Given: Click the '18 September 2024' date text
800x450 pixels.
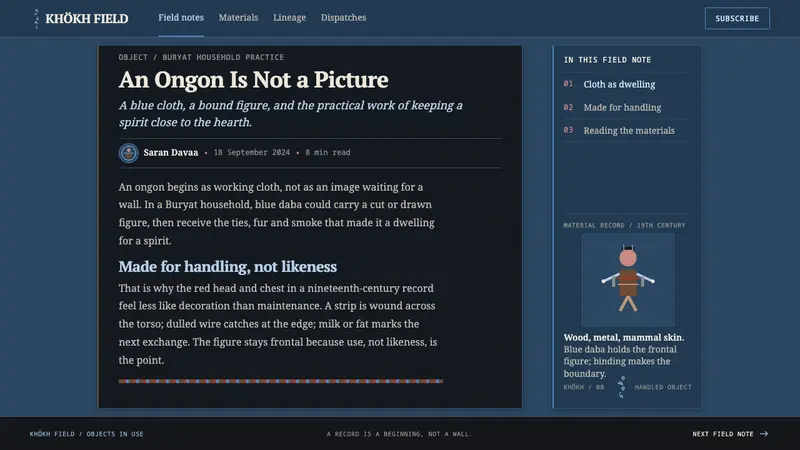Looking at the screenshot, I should (252, 153).
